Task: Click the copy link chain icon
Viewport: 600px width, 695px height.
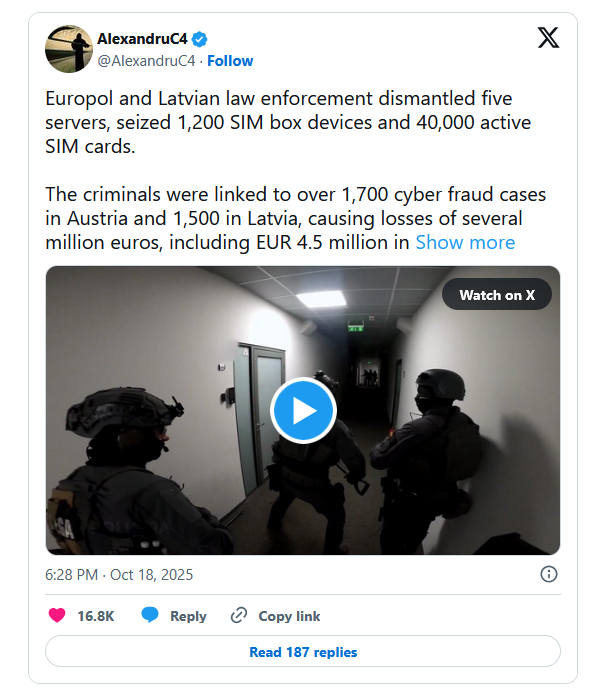Action: pos(239,615)
